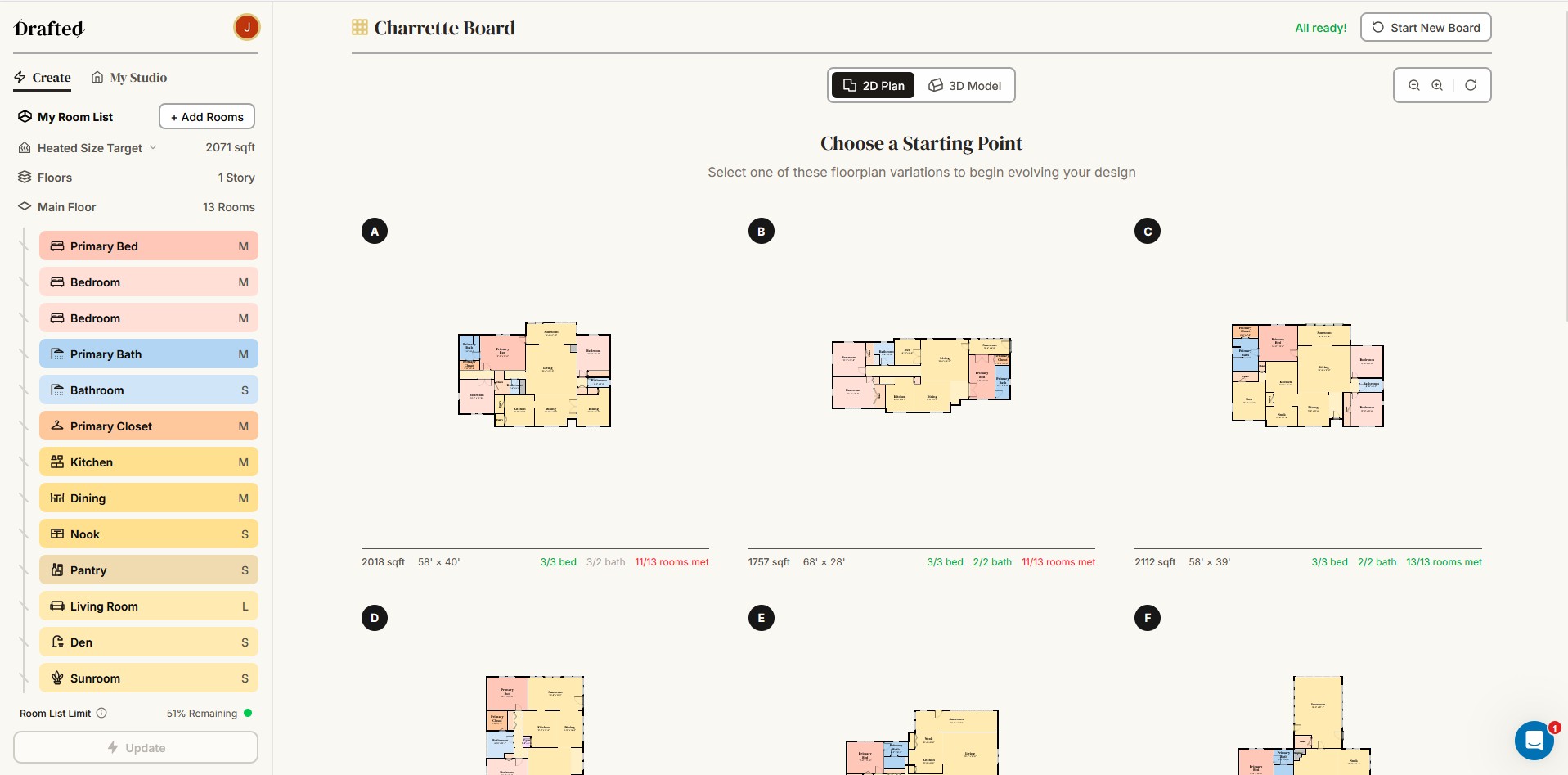Collapse the Main Floor room list
The width and height of the screenshot is (1568, 775).
tap(25, 207)
